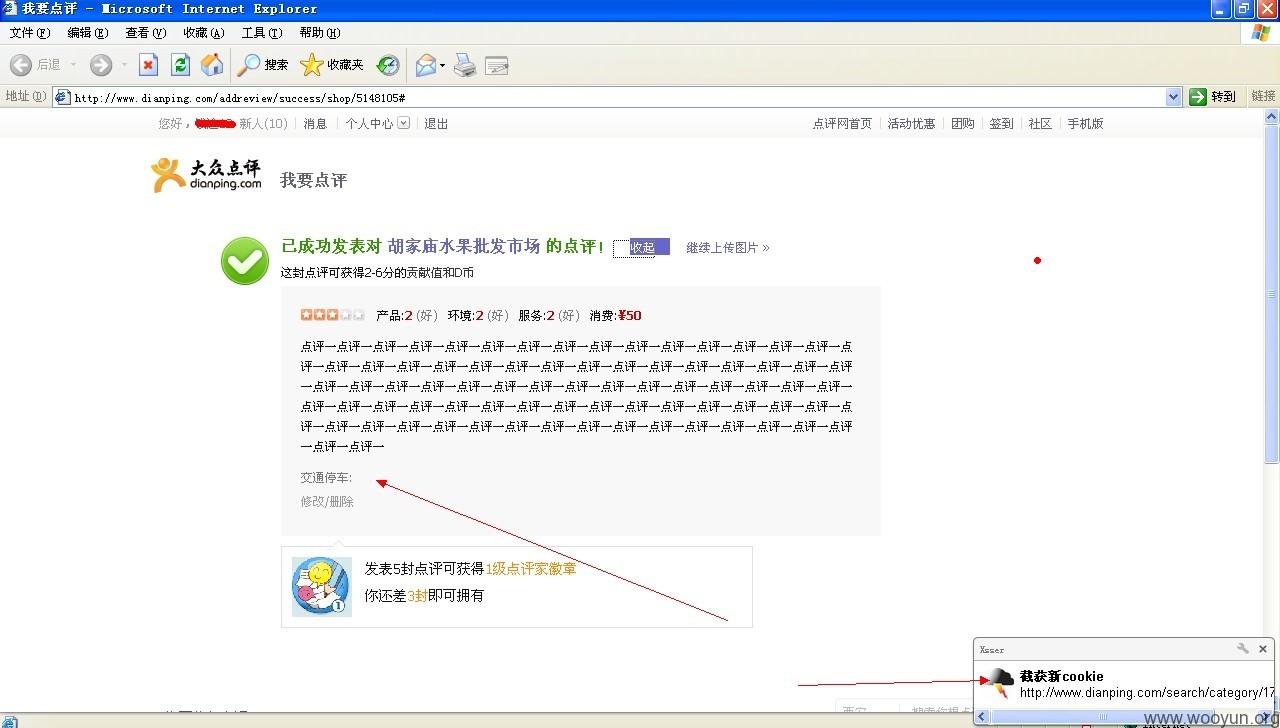1280x728 pixels.
Task: Open the 查看(V) menu
Action: coord(146,33)
